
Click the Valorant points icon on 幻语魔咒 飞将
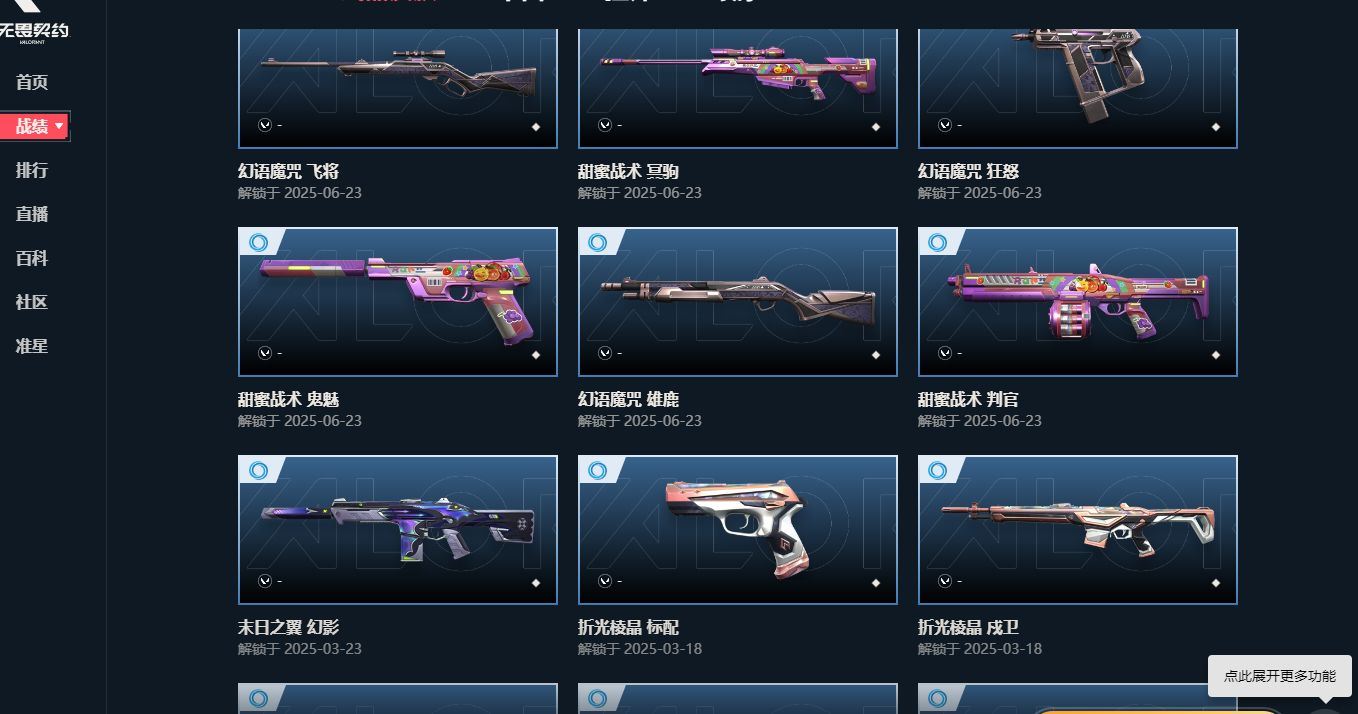265,125
